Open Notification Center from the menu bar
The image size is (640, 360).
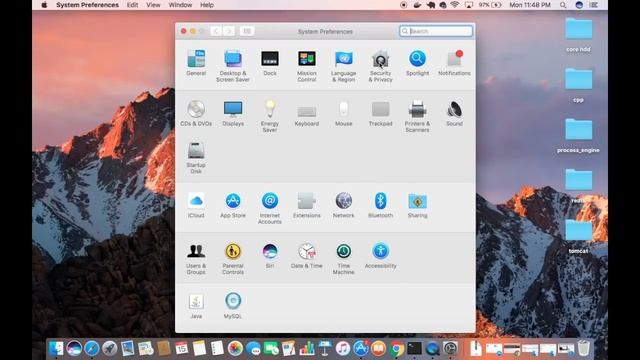tap(594, 5)
